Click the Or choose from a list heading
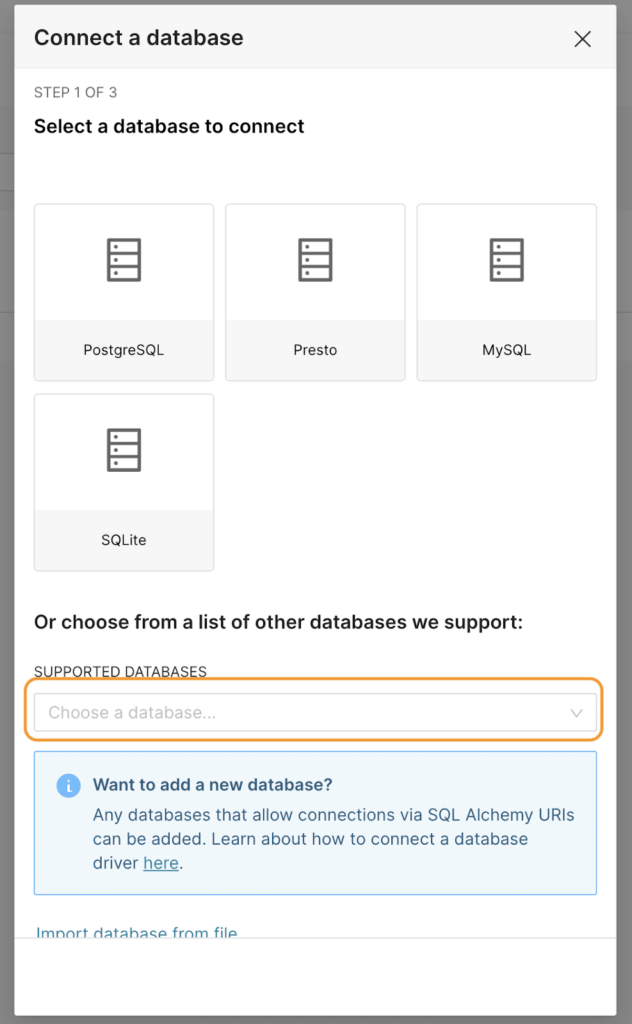632x1024 pixels. click(x=278, y=622)
